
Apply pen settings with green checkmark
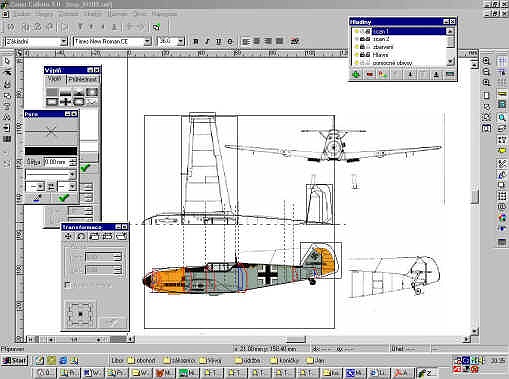click(x=64, y=198)
